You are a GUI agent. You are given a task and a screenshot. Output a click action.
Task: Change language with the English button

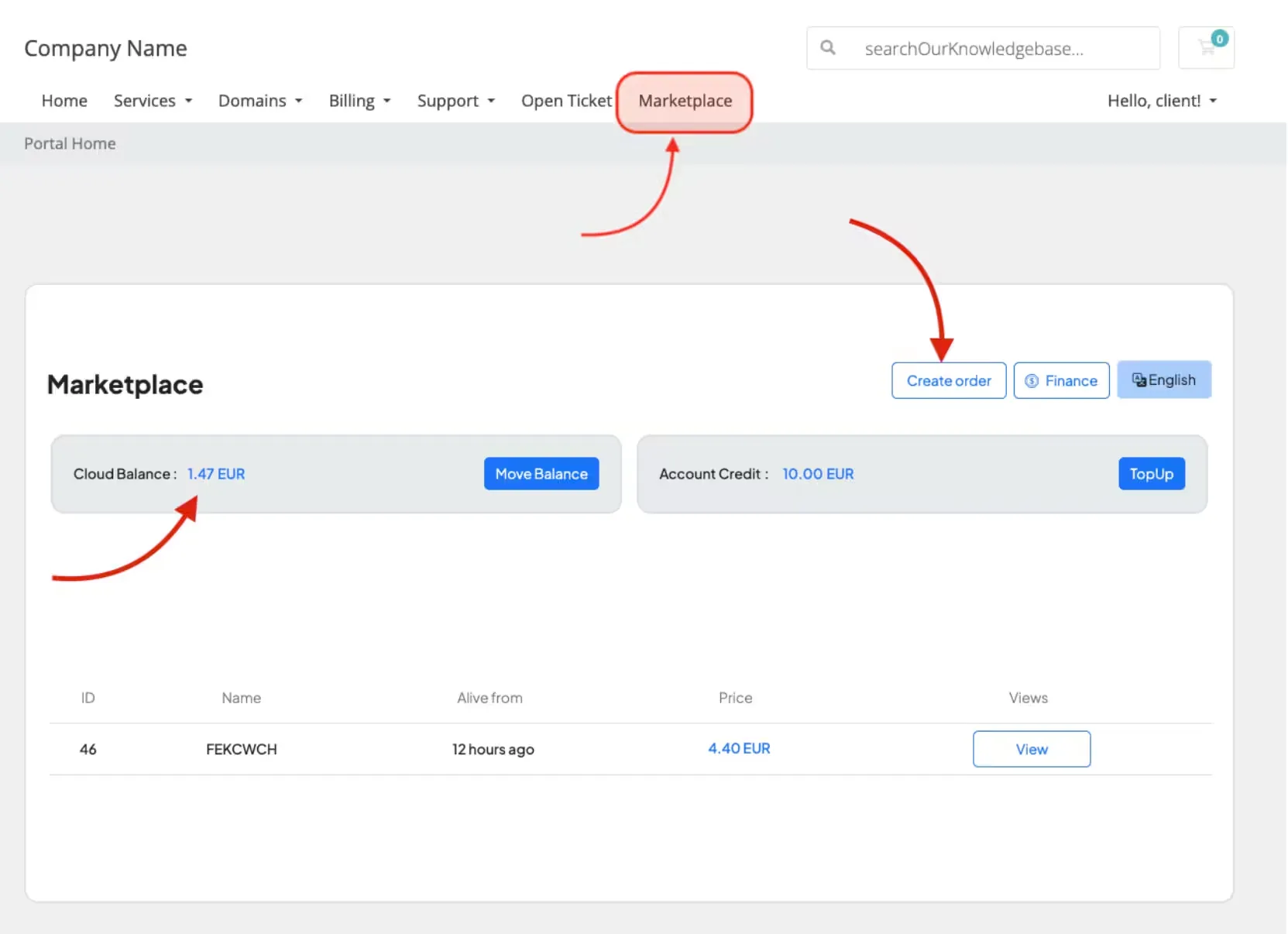pyautogui.click(x=1164, y=380)
